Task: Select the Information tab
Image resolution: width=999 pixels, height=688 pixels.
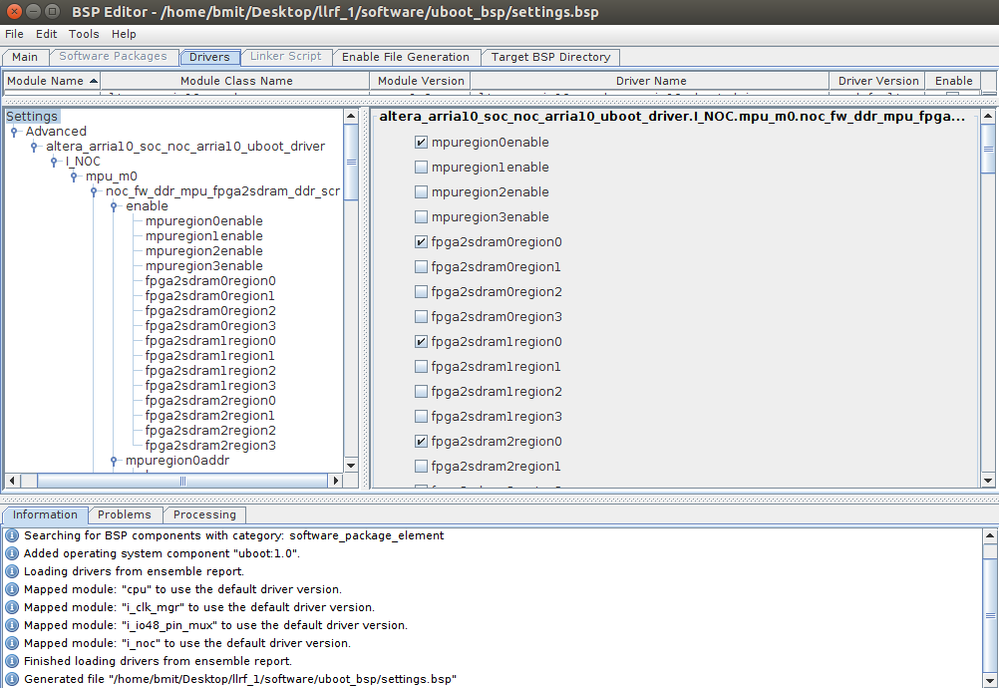Action: [x=45, y=515]
